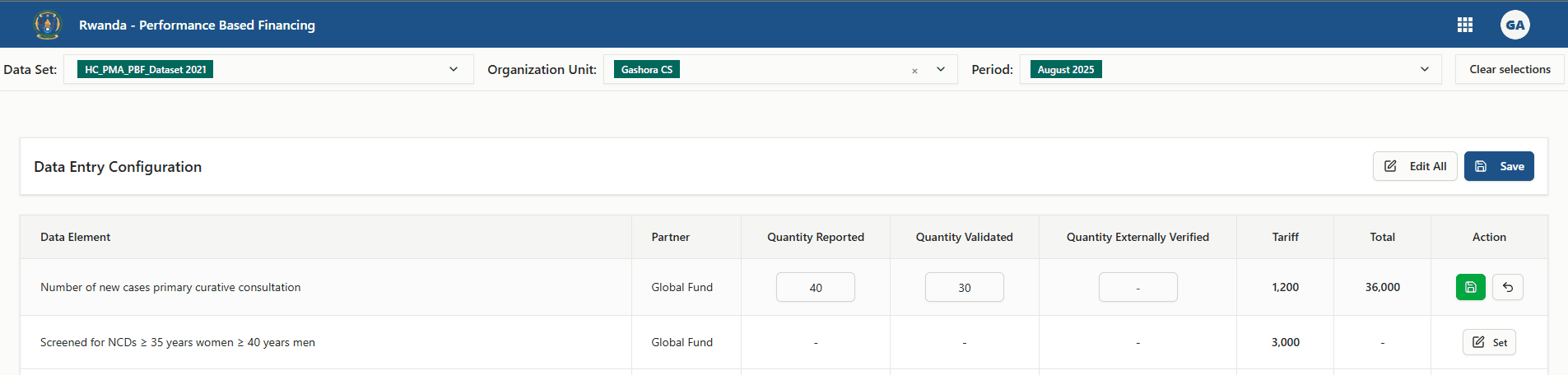Select the HC_PMA_PBF_Dataset 2021 tag
This screenshot has height=375, width=1568.
146,69
